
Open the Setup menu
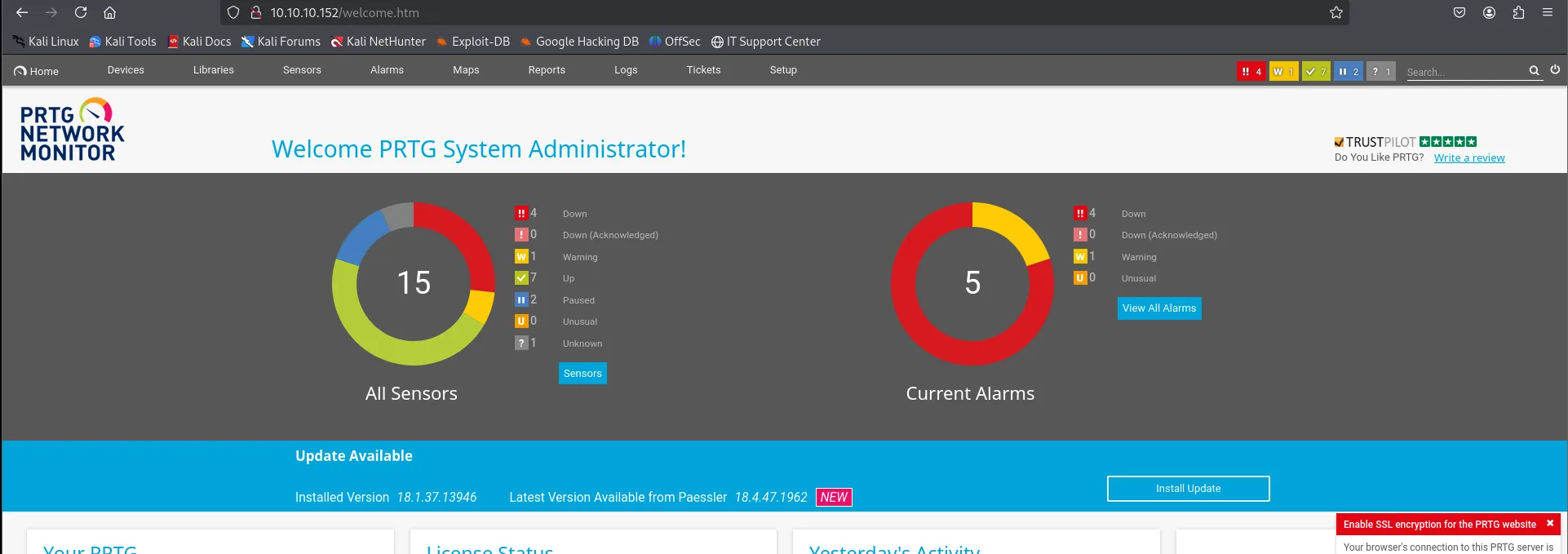click(x=783, y=70)
